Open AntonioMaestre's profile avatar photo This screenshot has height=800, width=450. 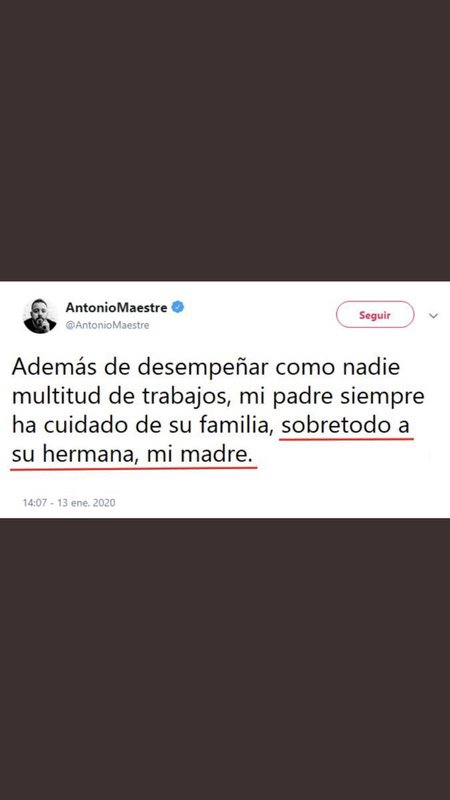(40, 316)
